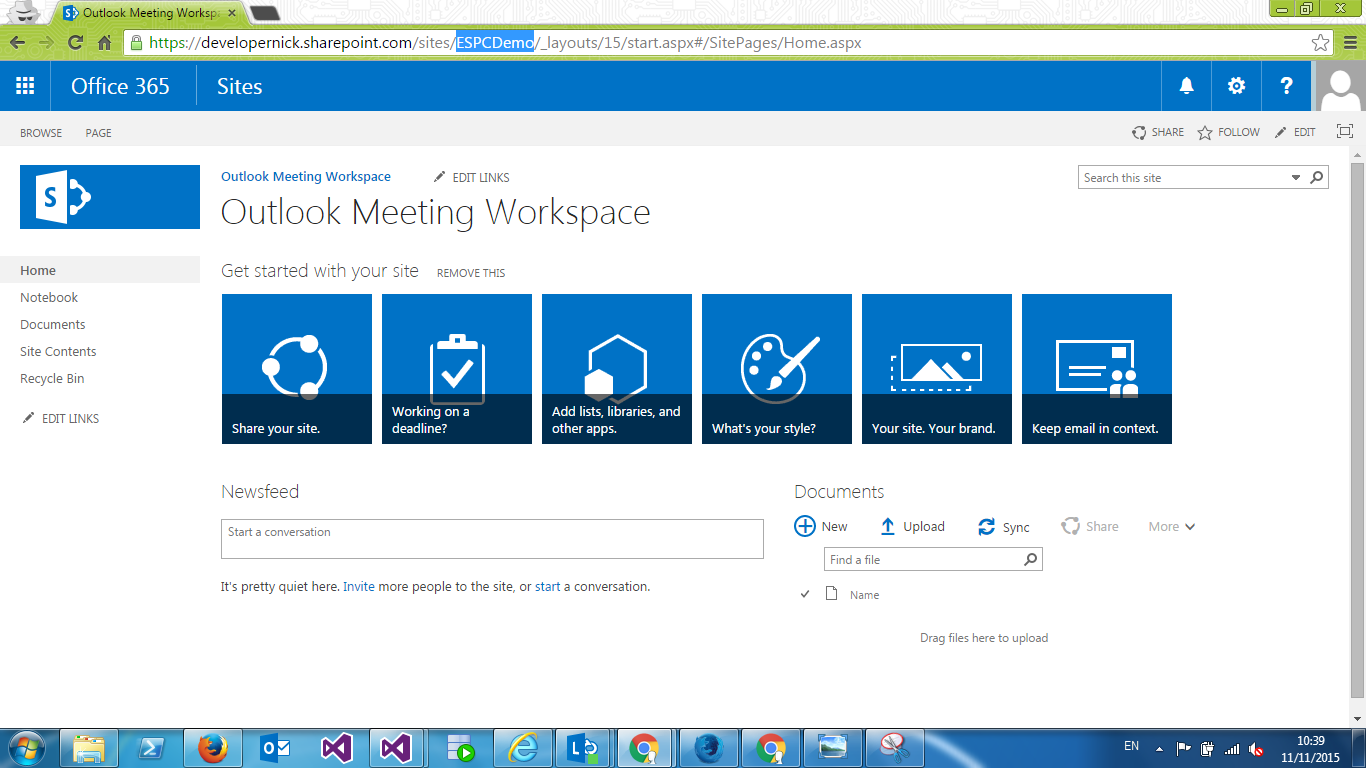Click the browser home icon
The height and width of the screenshot is (768, 1366).
click(104, 43)
